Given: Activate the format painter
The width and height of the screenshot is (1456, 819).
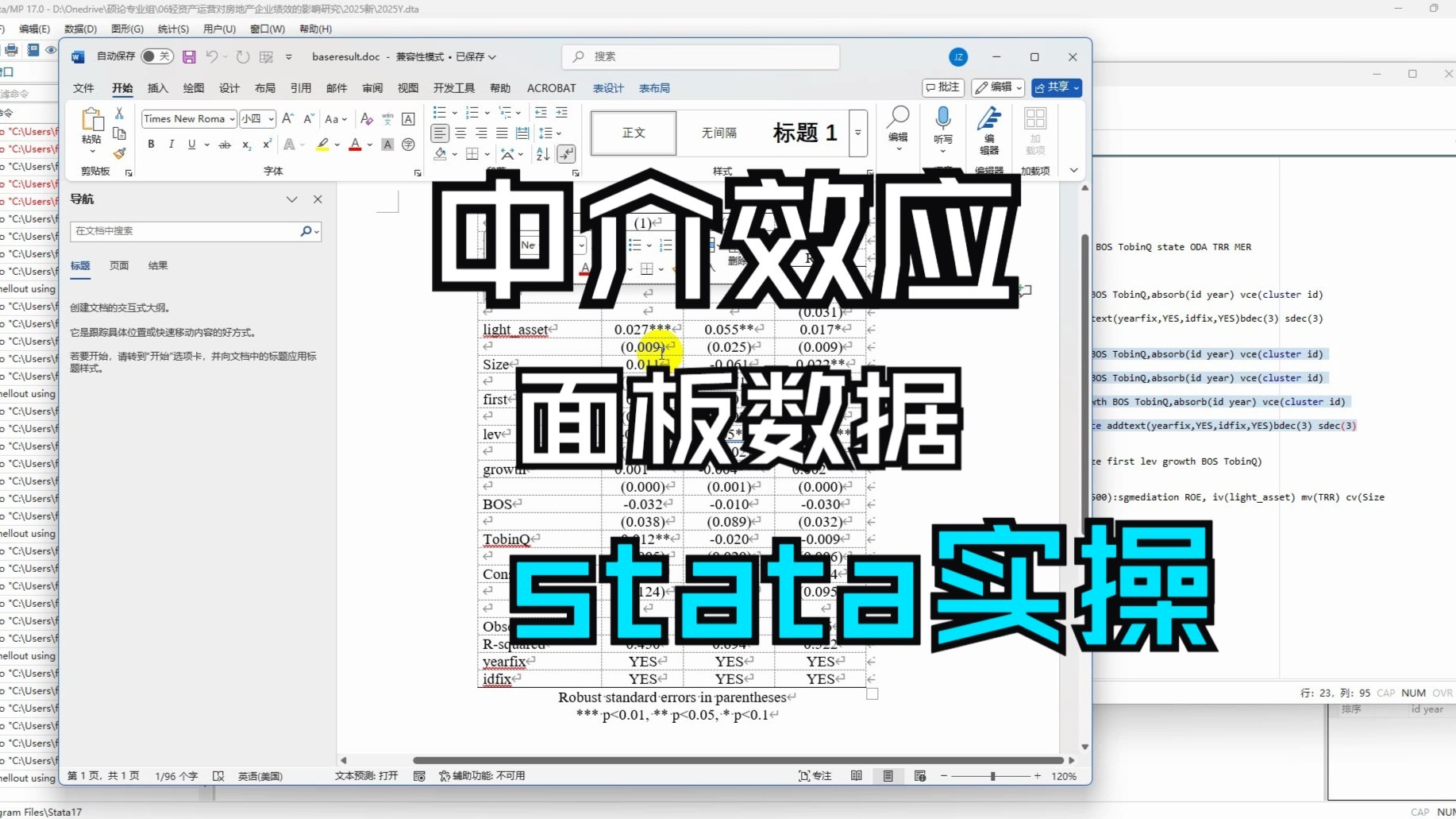Looking at the screenshot, I should click(119, 153).
